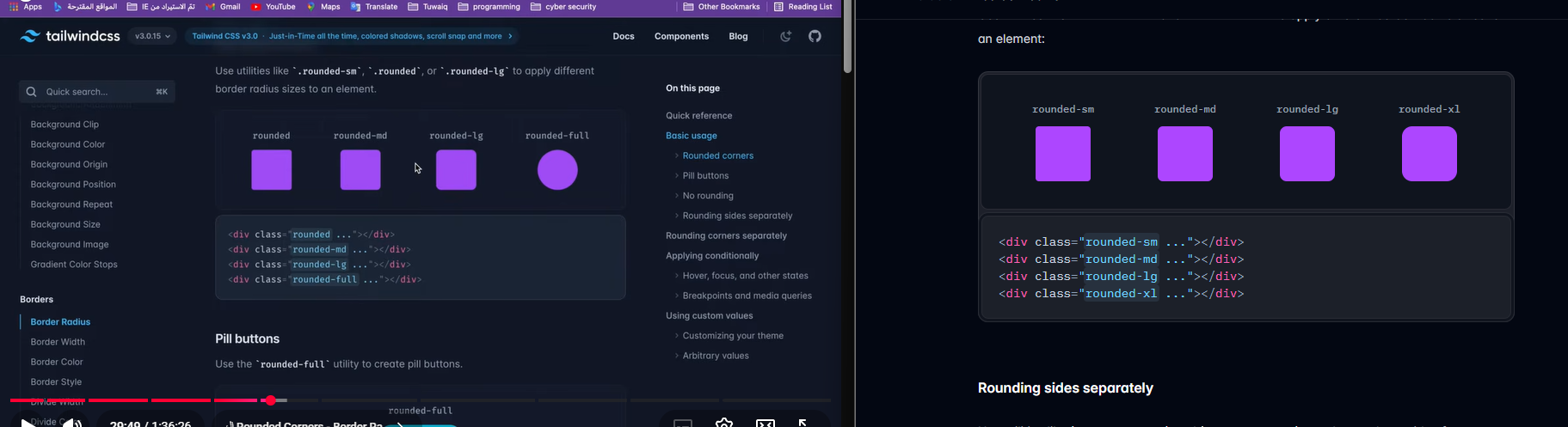Image resolution: width=1568 pixels, height=427 pixels.
Task: Open the YouTube bookmark
Action: (274, 7)
